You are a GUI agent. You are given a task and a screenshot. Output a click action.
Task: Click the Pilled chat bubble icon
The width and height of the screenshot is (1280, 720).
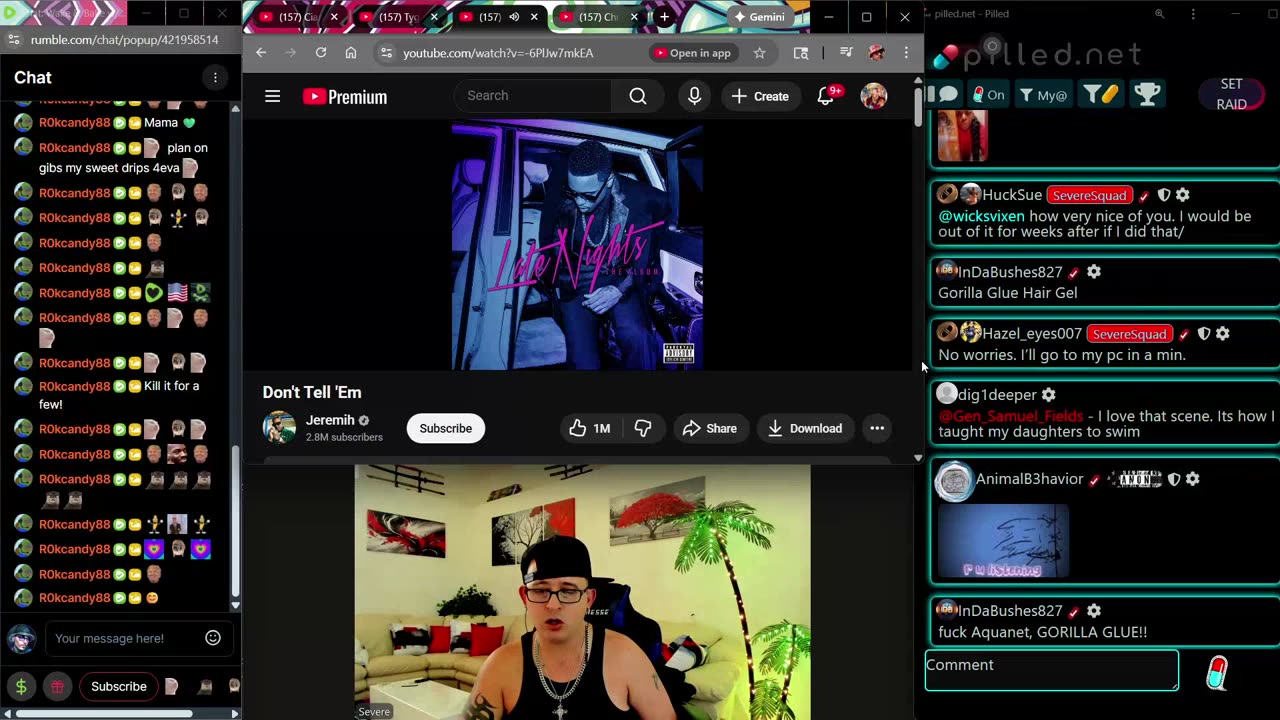[948, 95]
